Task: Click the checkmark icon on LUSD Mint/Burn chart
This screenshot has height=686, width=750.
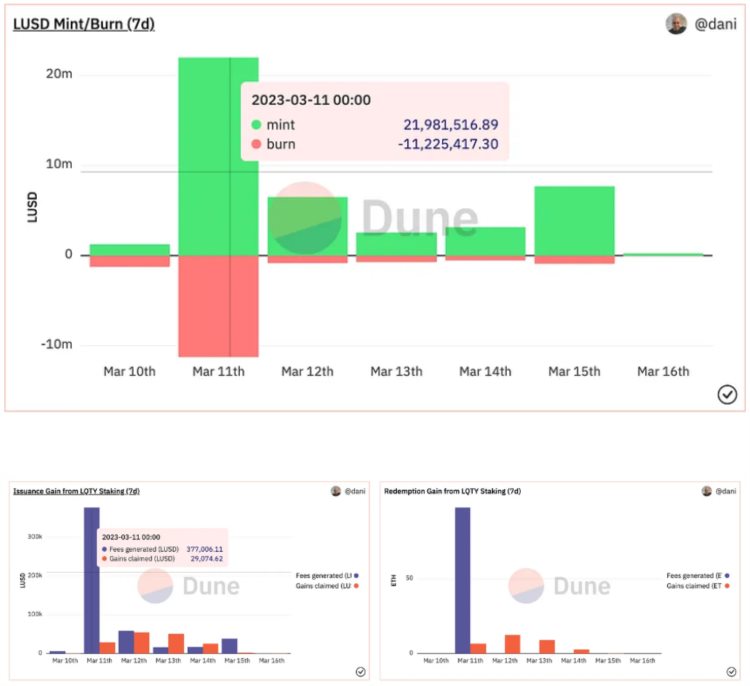Action: pos(727,395)
